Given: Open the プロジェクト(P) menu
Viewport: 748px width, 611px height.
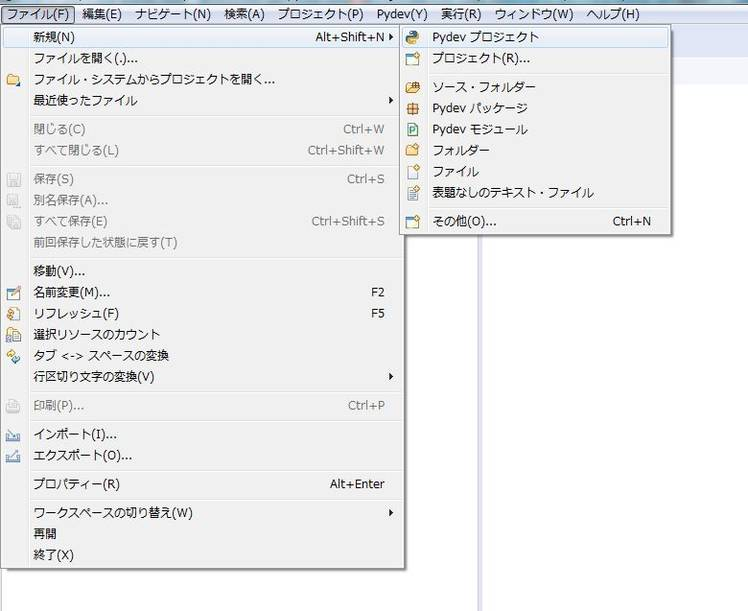Looking at the screenshot, I should pos(321,14).
